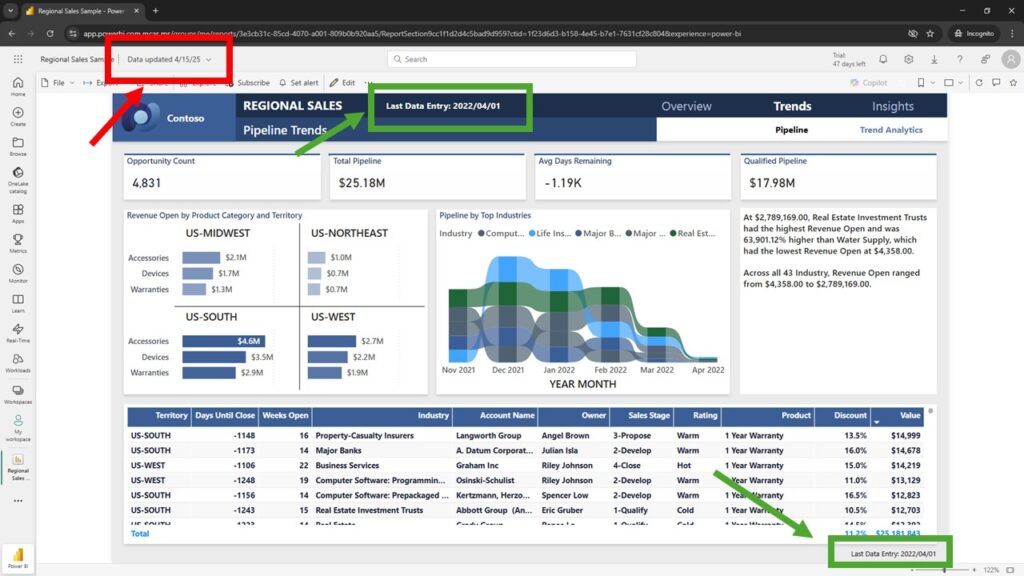Switch to the Overview tab
This screenshot has height=576, width=1024.
coord(686,106)
